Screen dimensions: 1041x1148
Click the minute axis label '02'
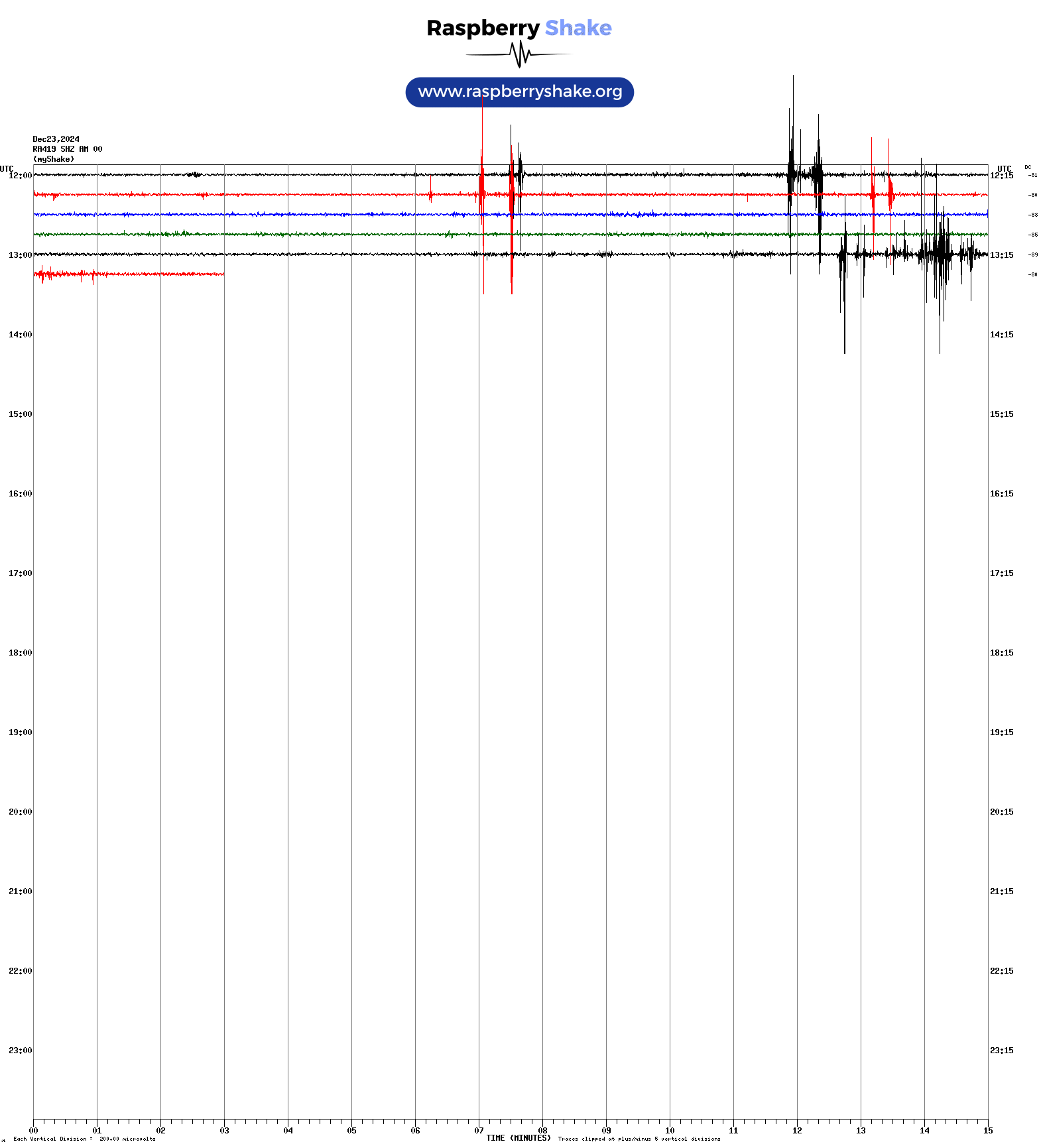(160, 1131)
